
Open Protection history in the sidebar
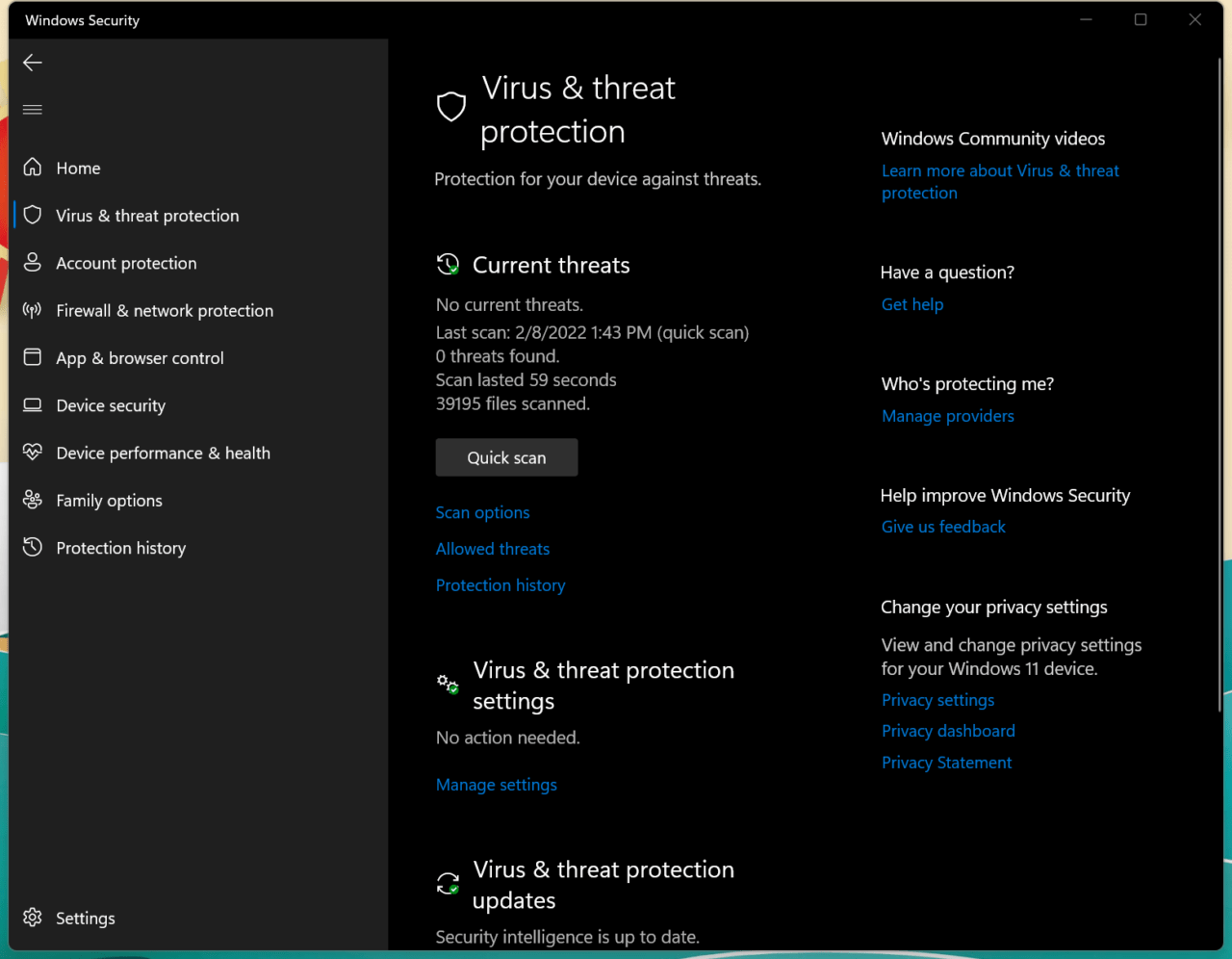[x=120, y=548]
